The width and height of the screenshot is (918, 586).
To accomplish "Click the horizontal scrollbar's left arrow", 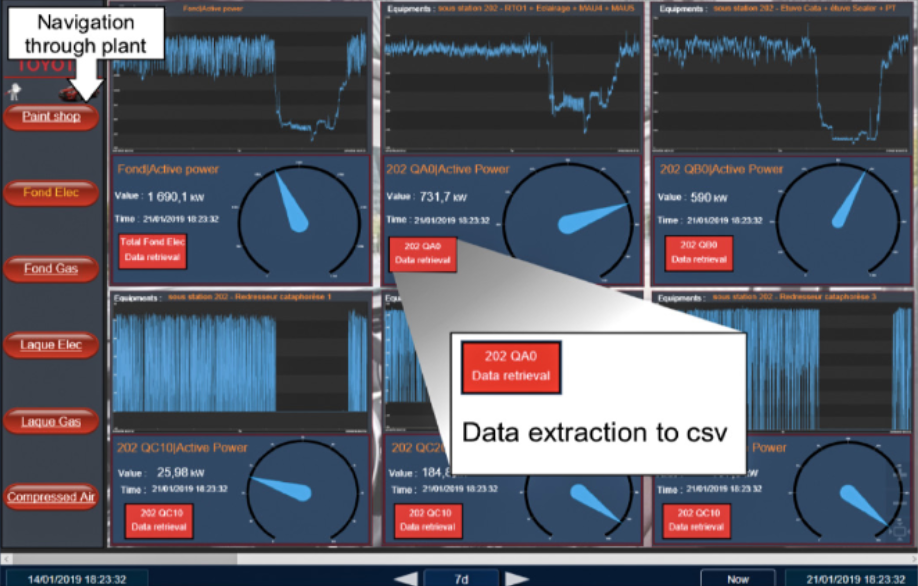I will pyautogui.click(x=6, y=558).
